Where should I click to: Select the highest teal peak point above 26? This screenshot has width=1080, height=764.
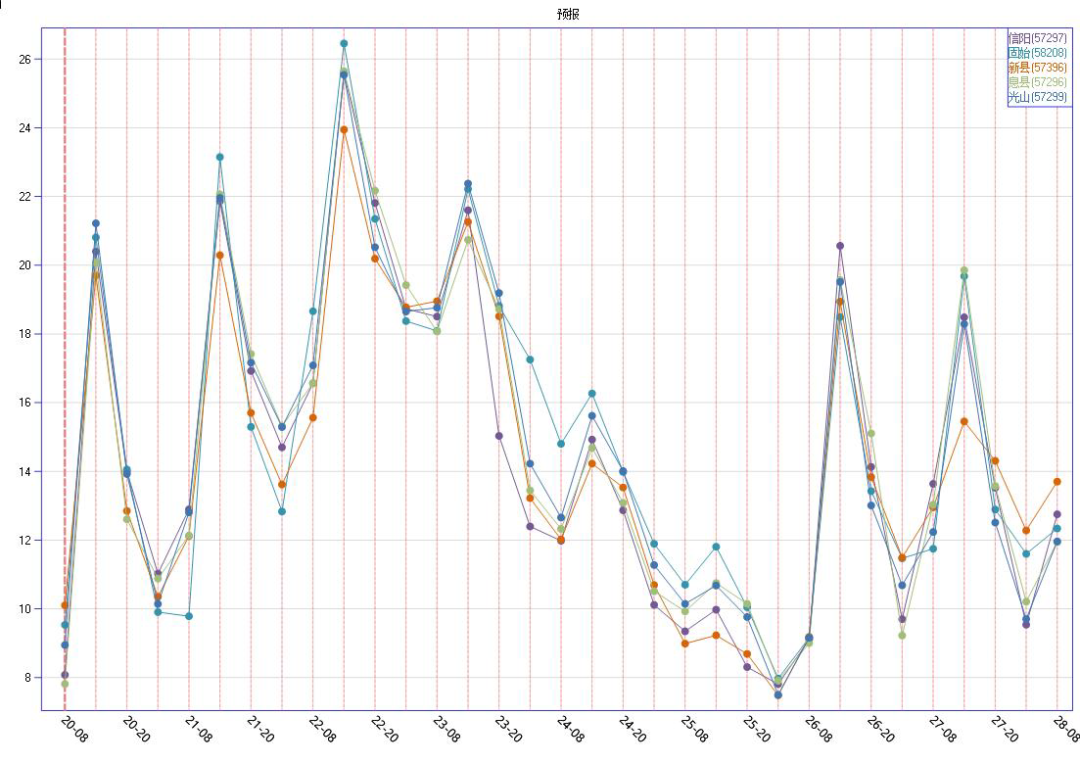coord(344,44)
